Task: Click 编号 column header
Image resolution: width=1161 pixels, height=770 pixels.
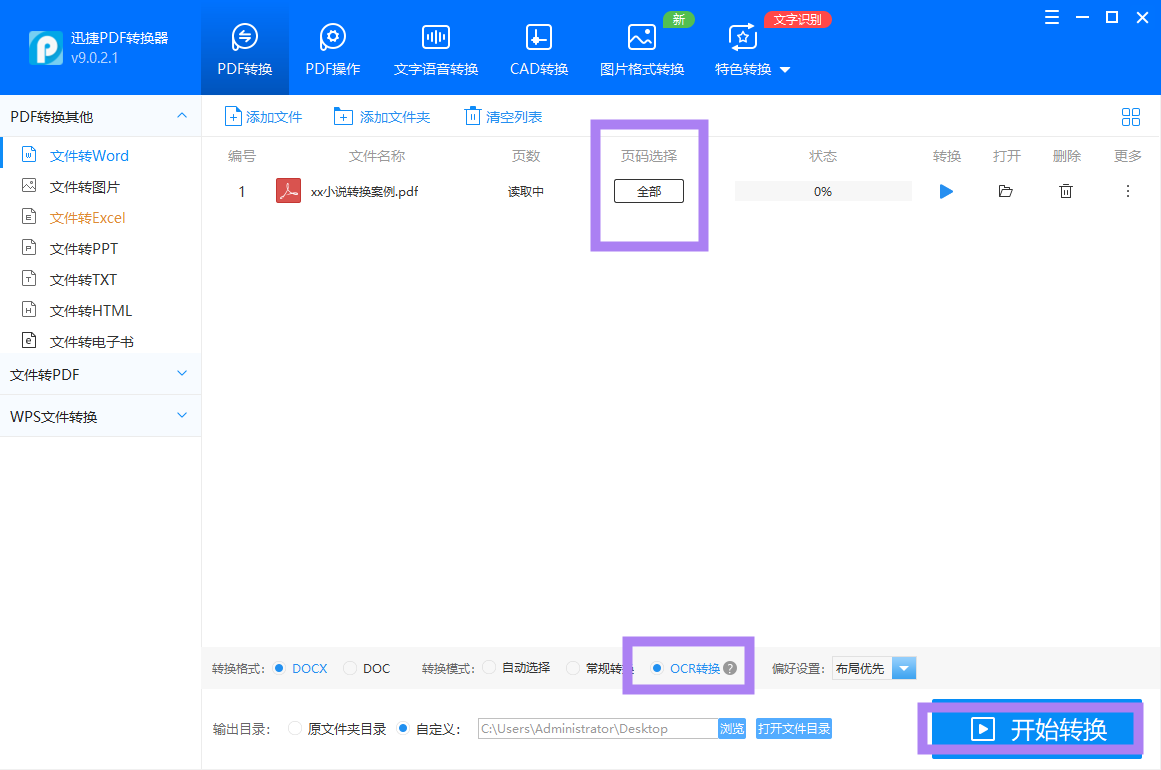Action: 241,156
